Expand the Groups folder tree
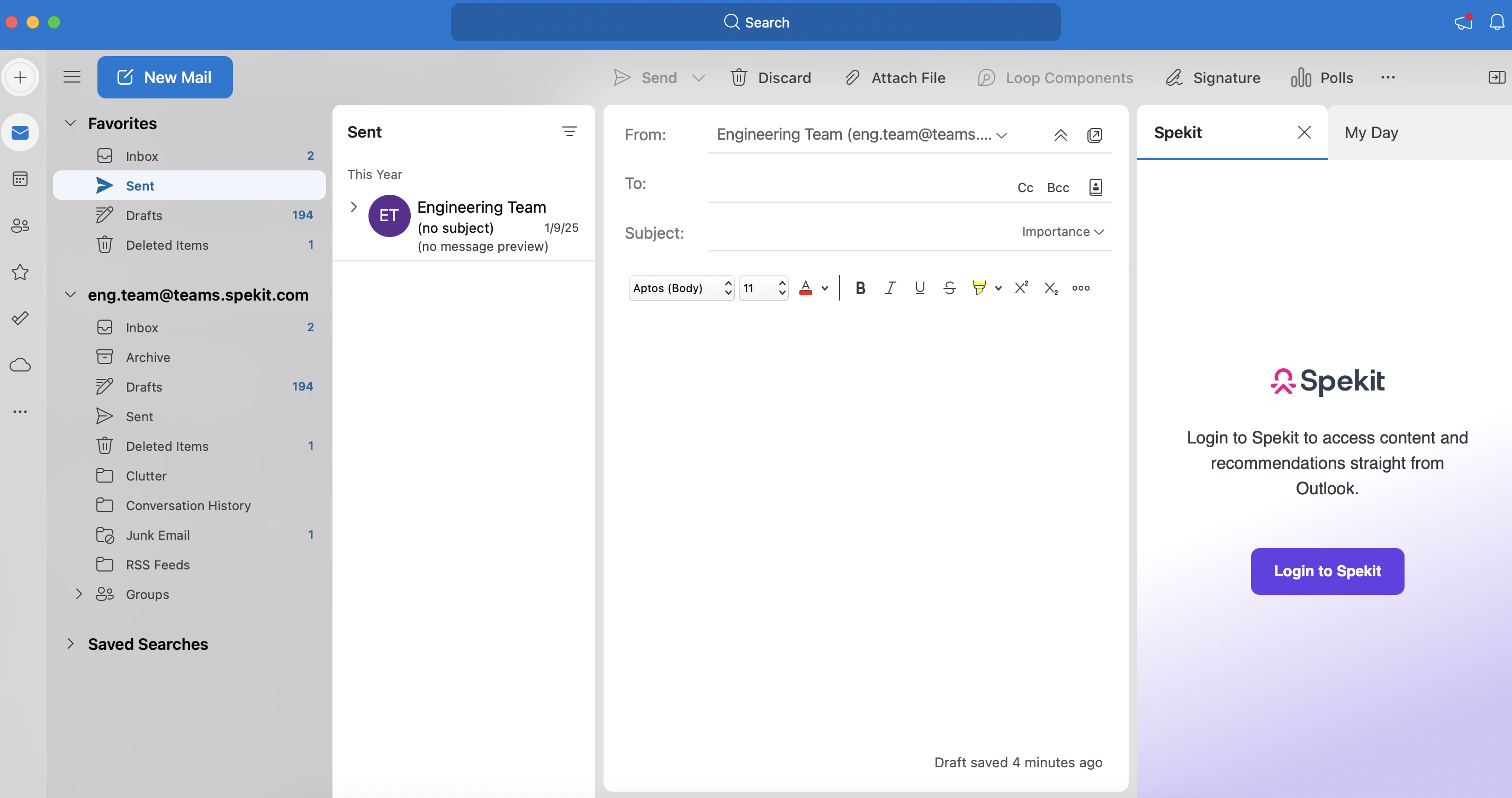This screenshot has height=798, width=1512. 79,594
